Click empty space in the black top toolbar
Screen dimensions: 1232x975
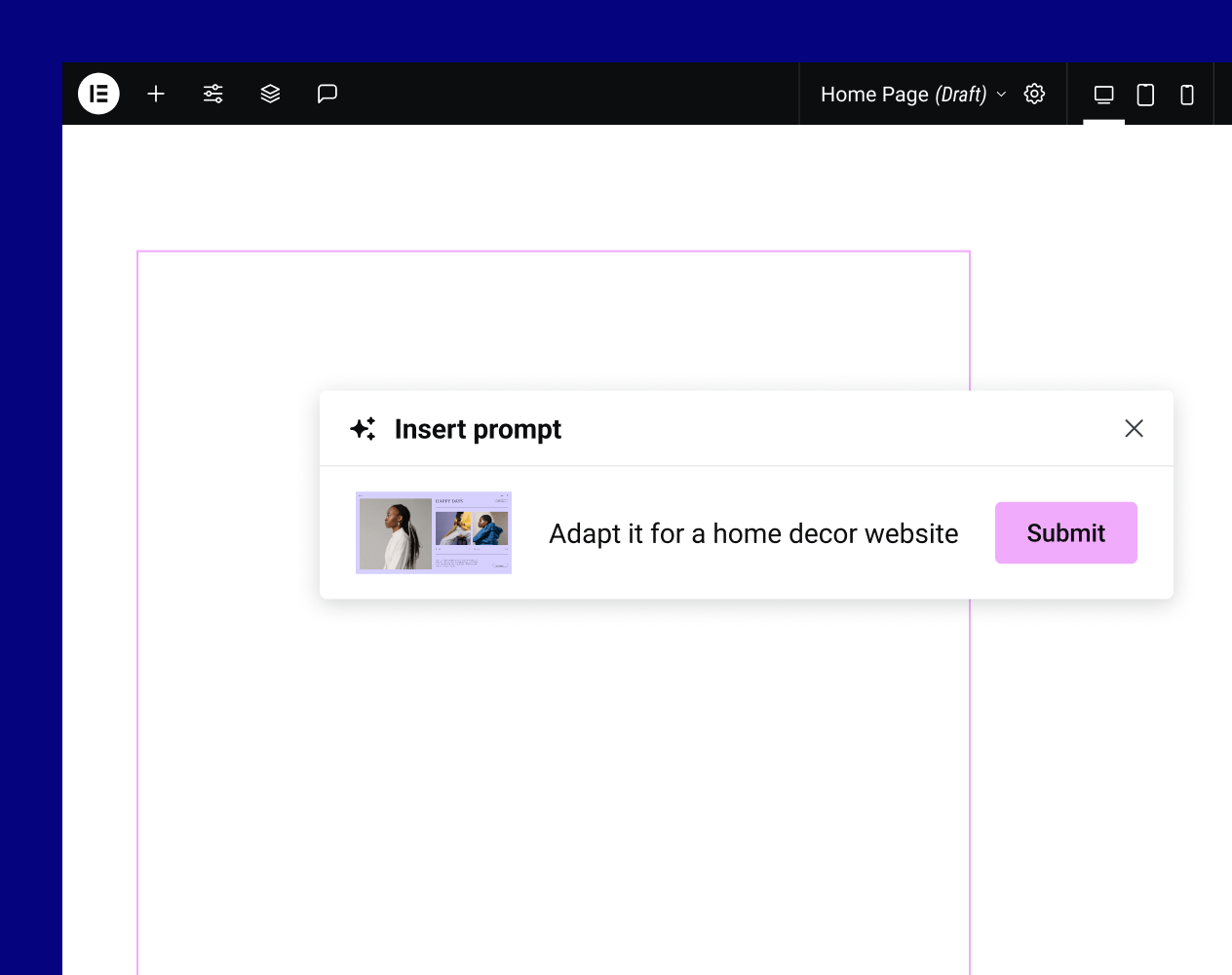click(x=565, y=94)
